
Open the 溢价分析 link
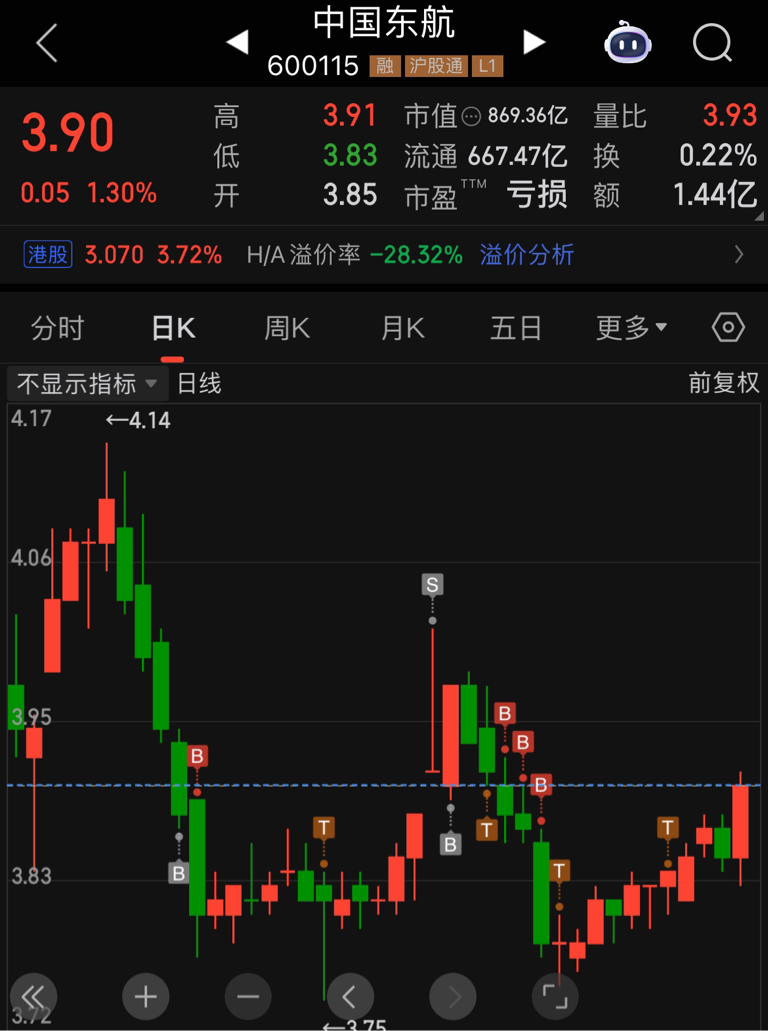point(527,254)
